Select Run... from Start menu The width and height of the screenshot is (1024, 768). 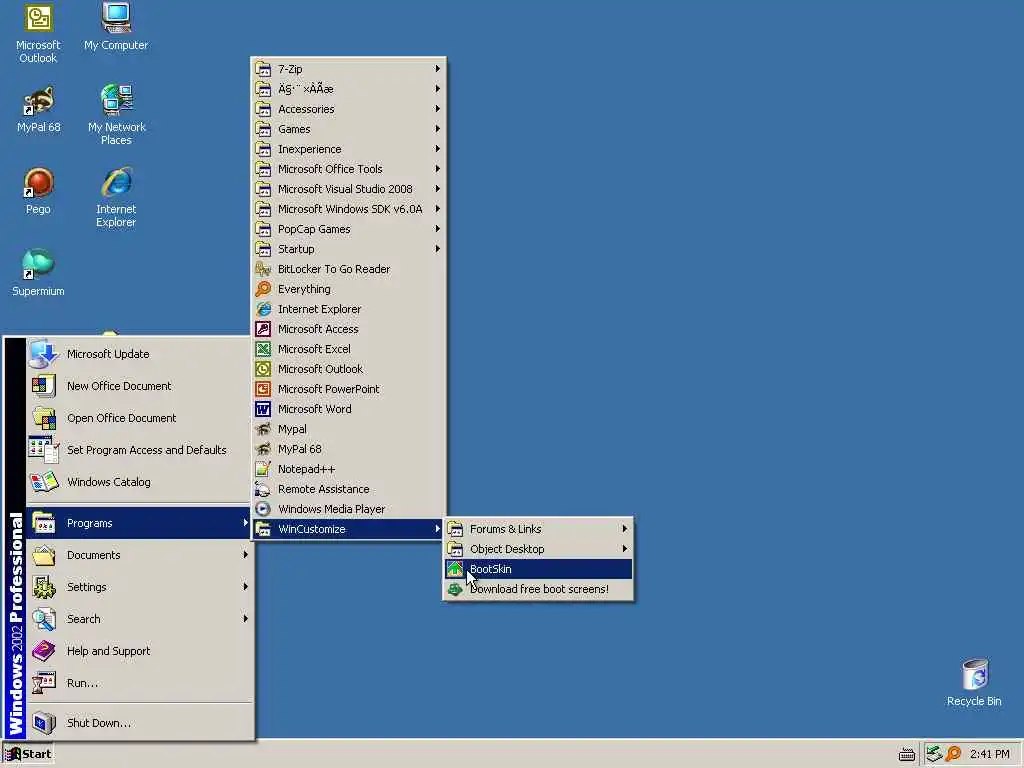pos(139,683)
